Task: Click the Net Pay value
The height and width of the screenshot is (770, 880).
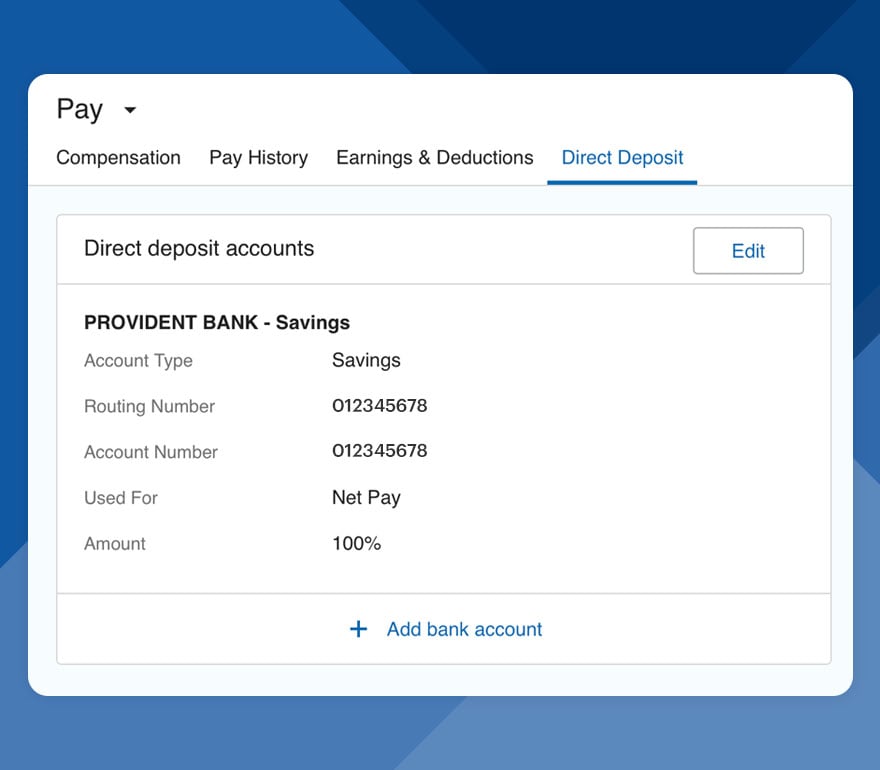Action: tap(366, 497)
